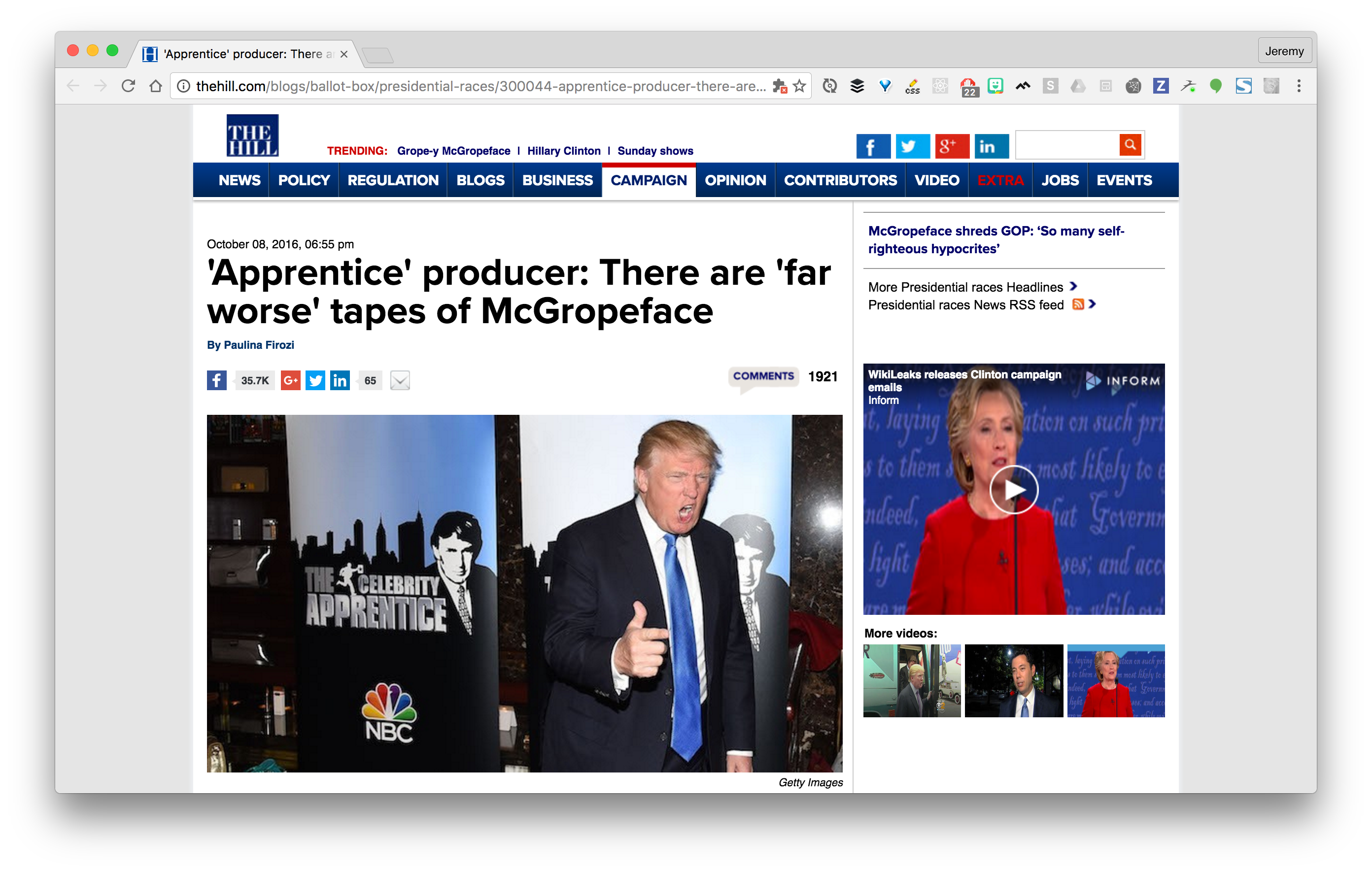Screen dimensions: 1372x872
Task: Click The Hill logo
Action: coord(252,135)
